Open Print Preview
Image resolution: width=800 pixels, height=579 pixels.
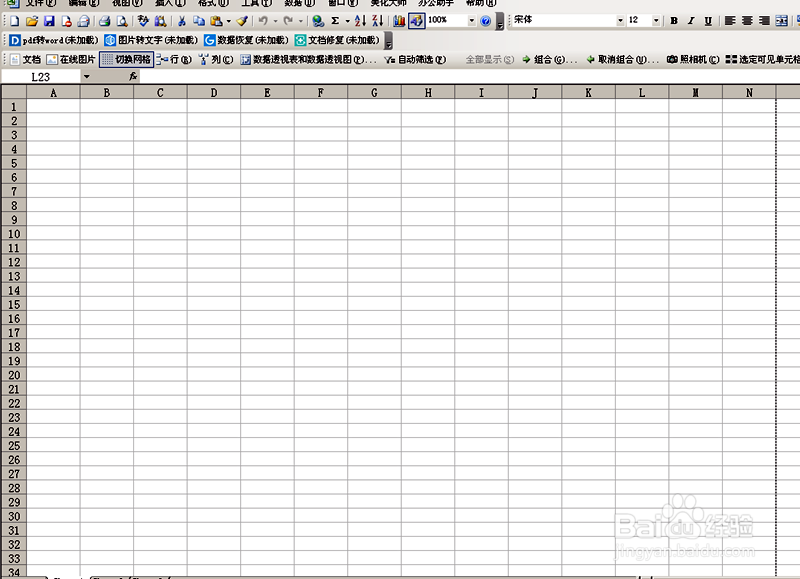pyautogui.click(x=122, y=21)
